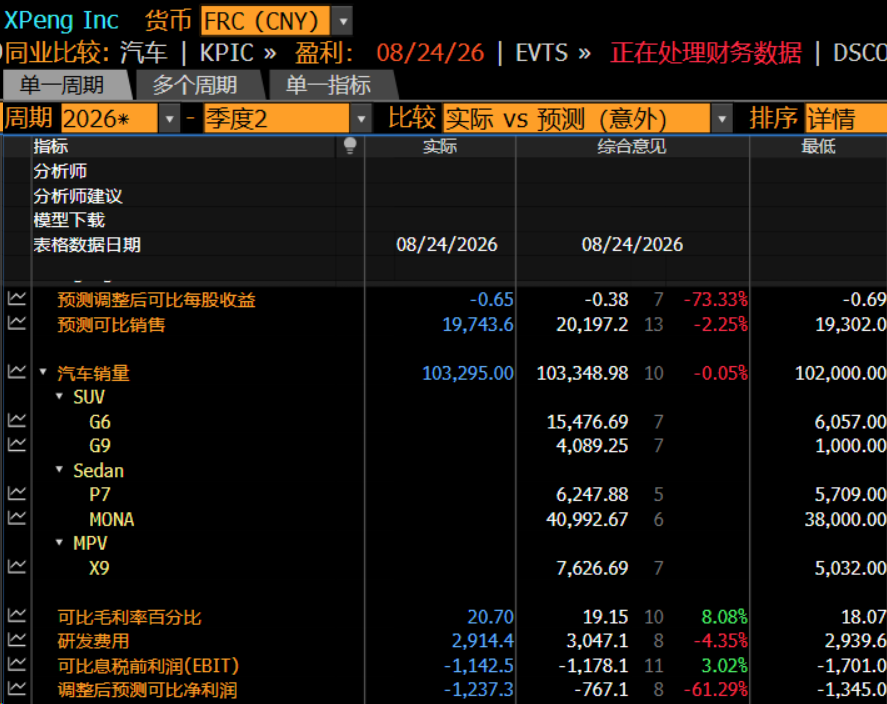
Task: Open chart icon for MONA row
Action: [17, 517]
